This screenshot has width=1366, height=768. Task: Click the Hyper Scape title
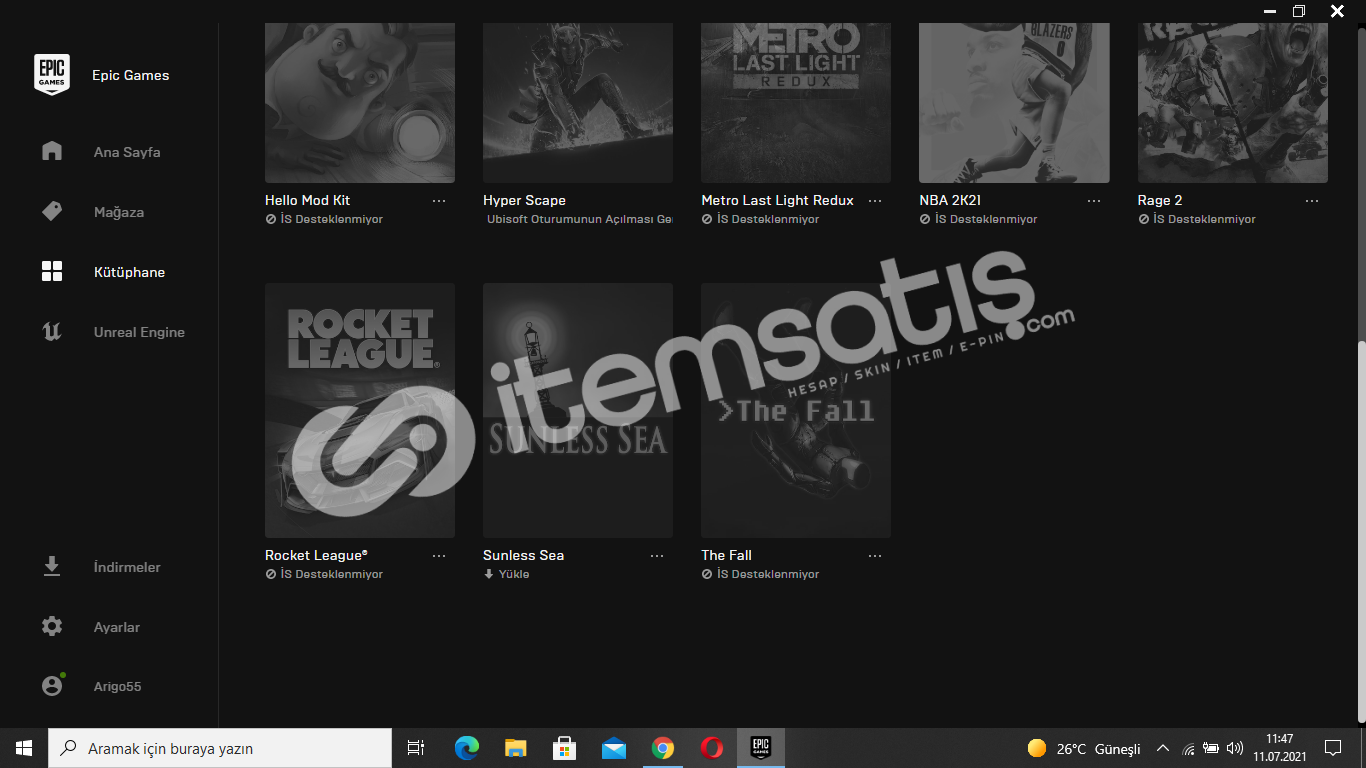[524, 200]
